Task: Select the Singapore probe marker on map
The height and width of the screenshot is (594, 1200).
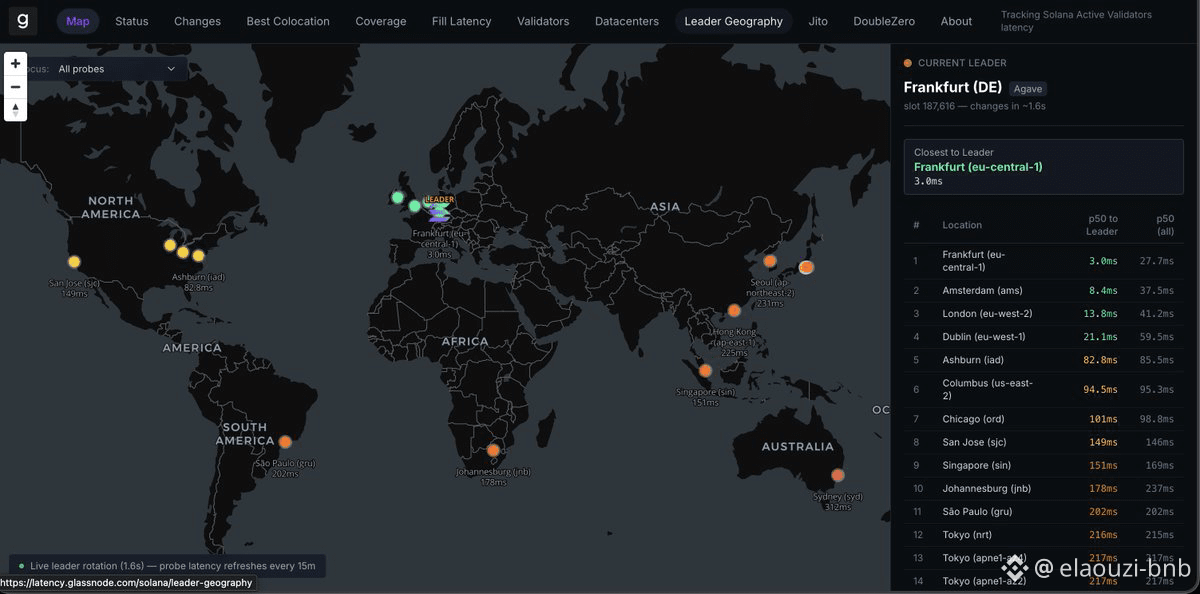Action: tap(705, 371)
